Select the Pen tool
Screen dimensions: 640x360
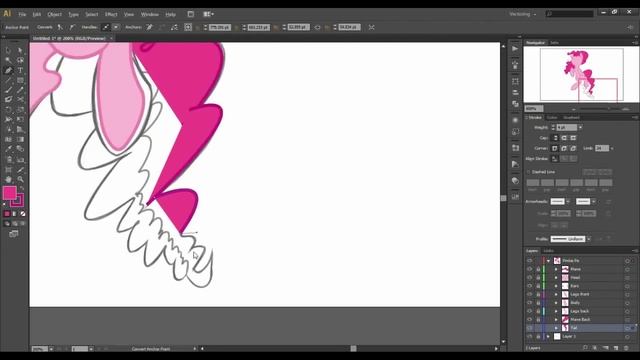pyautogui.click(x=8, y=70)
